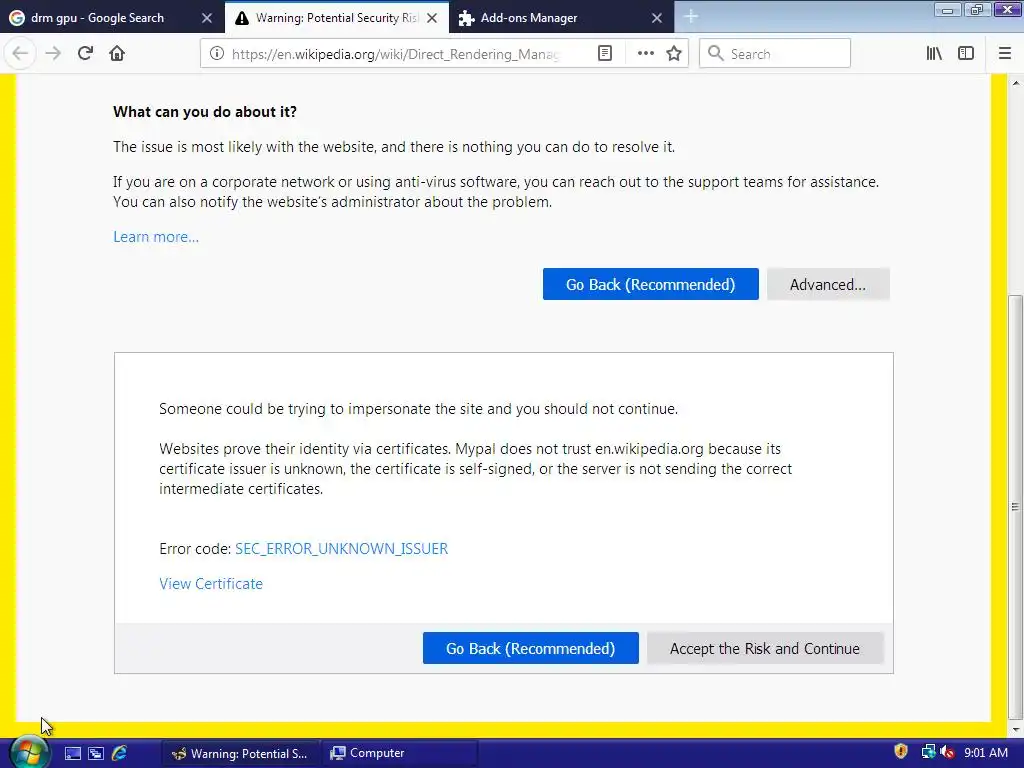Reload the current page
1024x768 pixels.
point(85,54)
